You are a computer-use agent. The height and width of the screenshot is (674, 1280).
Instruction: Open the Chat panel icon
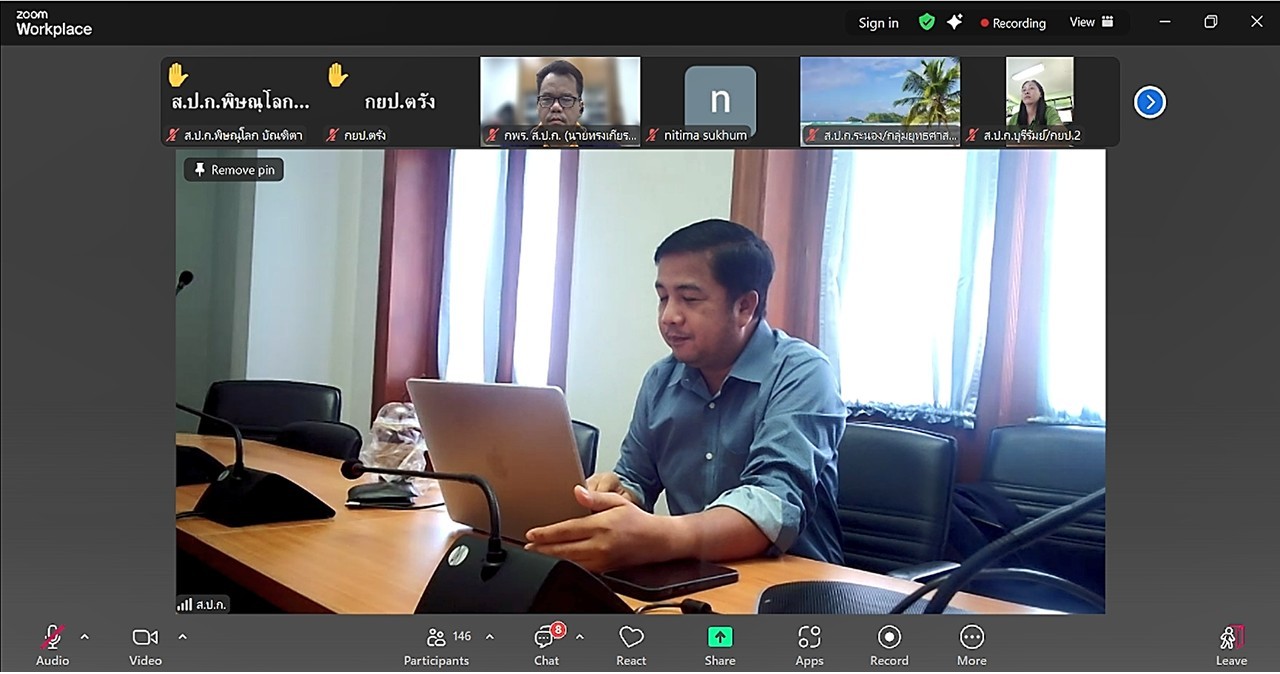coord(546,638)
